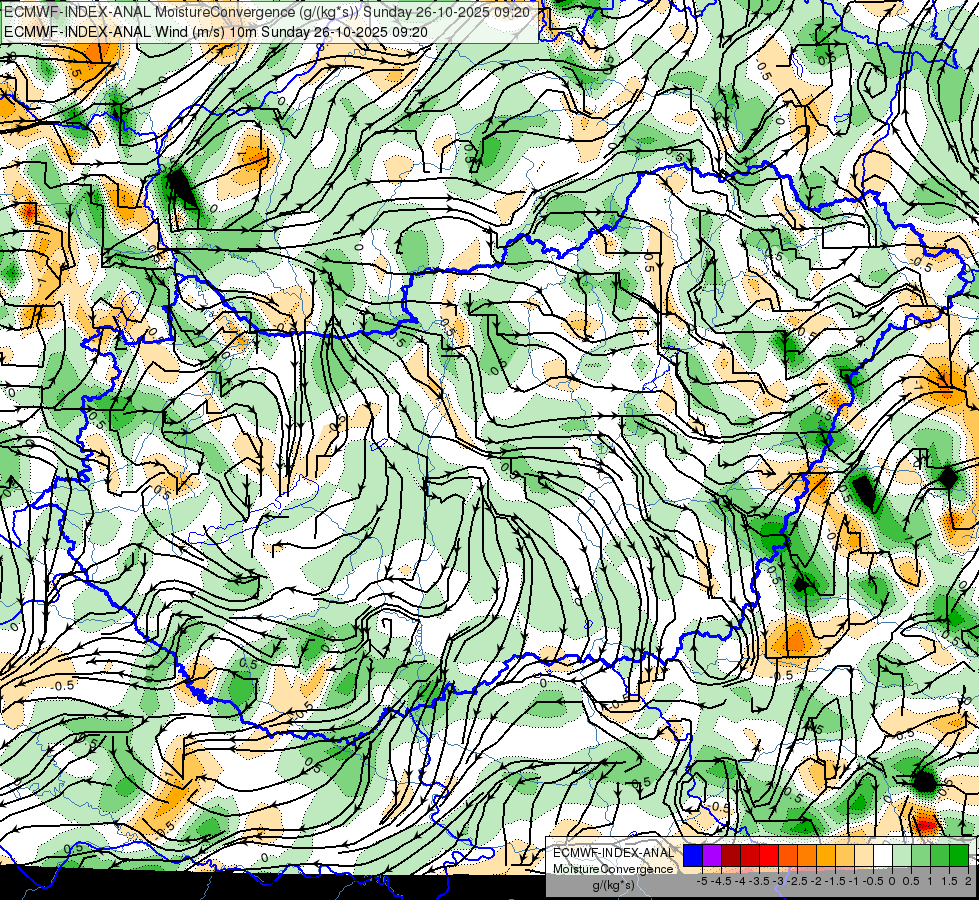This screenshot has width=979, height=900.
Task: Select the white legend swatch between -0.5 and 0
Action: [x=883, y=856]
